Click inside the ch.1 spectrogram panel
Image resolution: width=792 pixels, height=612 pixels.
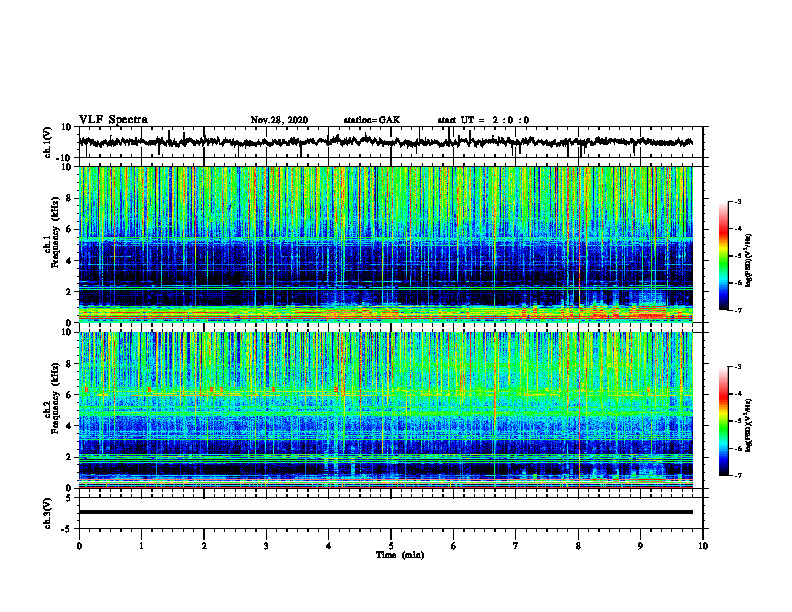(385, 244)
